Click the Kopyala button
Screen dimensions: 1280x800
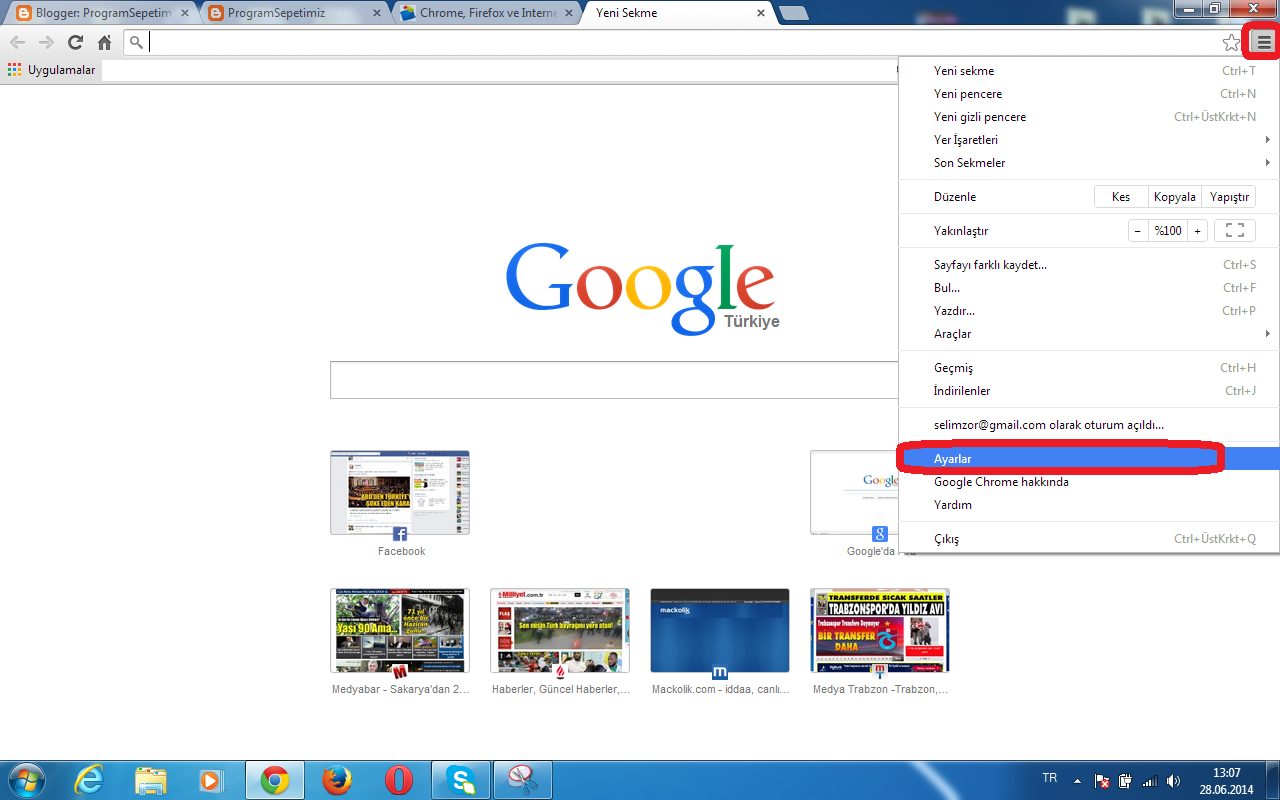click(1175, 197)
